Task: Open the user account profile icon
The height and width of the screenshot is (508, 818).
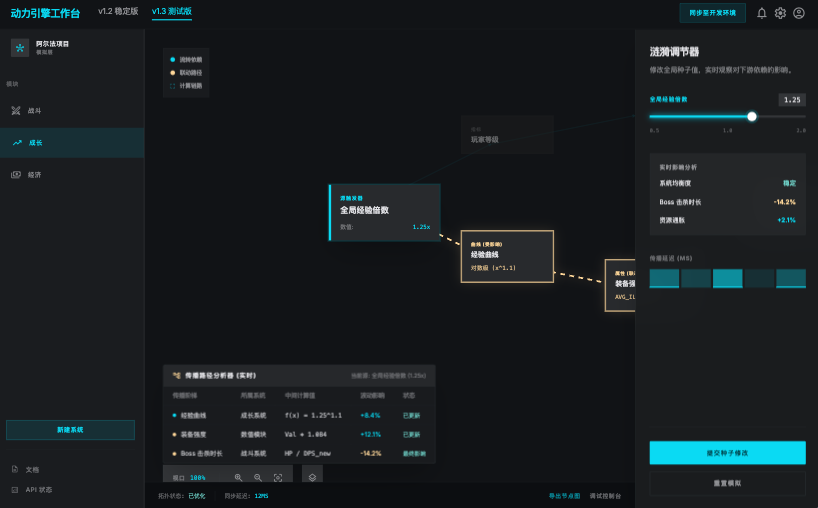Action: pyautogui.click(x=799, y=13)
